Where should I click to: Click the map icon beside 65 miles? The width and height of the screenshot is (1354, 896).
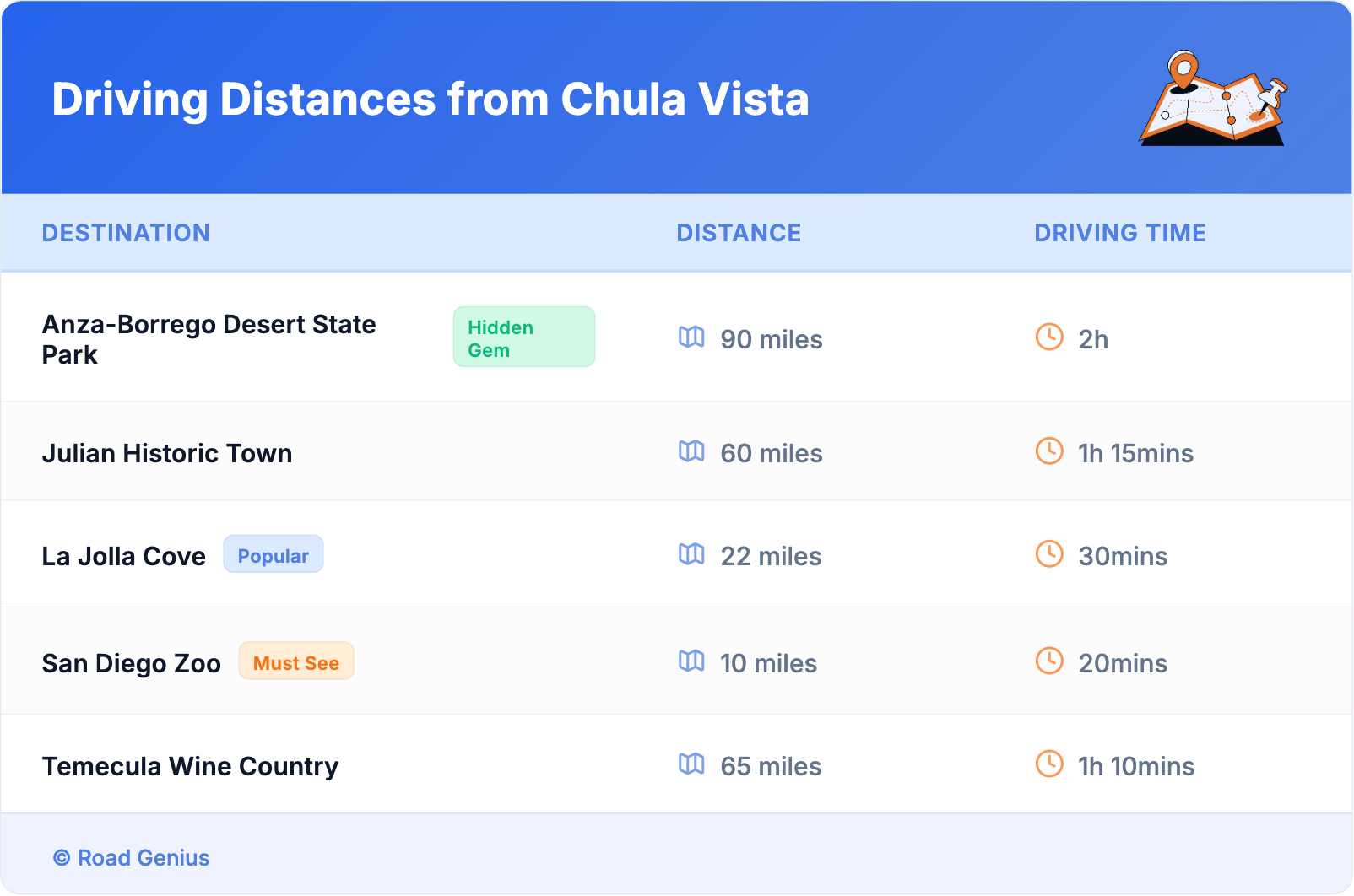tap(691, 764)
